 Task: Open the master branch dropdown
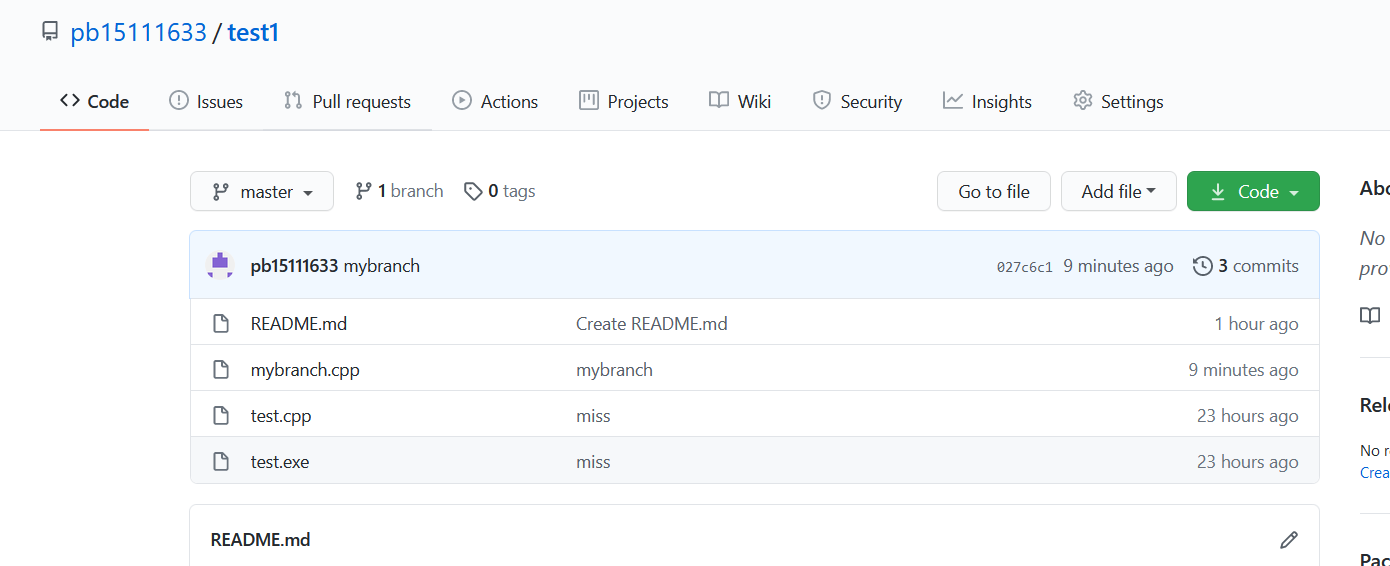click(x=262, y=192)
